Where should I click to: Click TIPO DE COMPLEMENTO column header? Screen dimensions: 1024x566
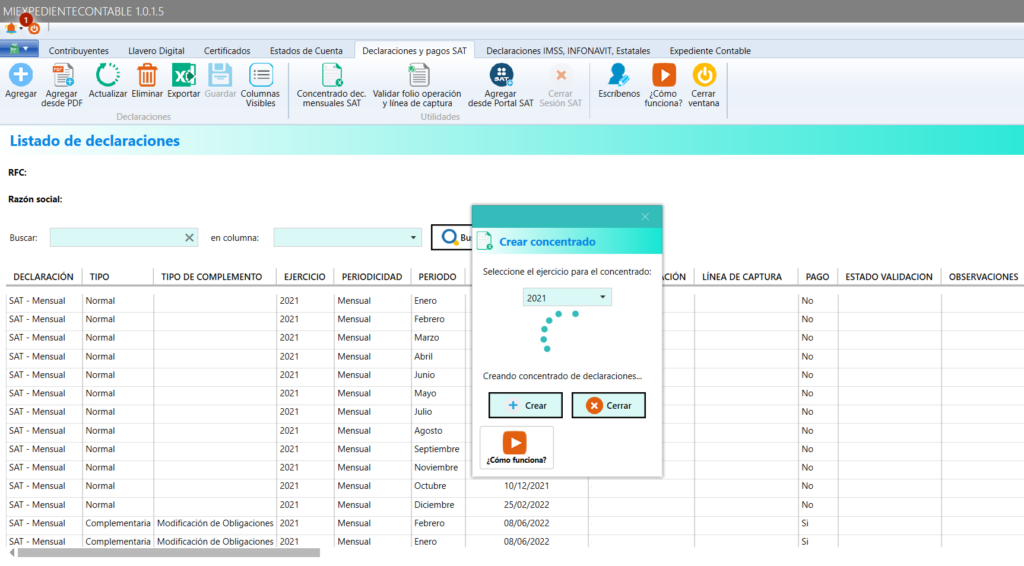[x=212, y=277]
